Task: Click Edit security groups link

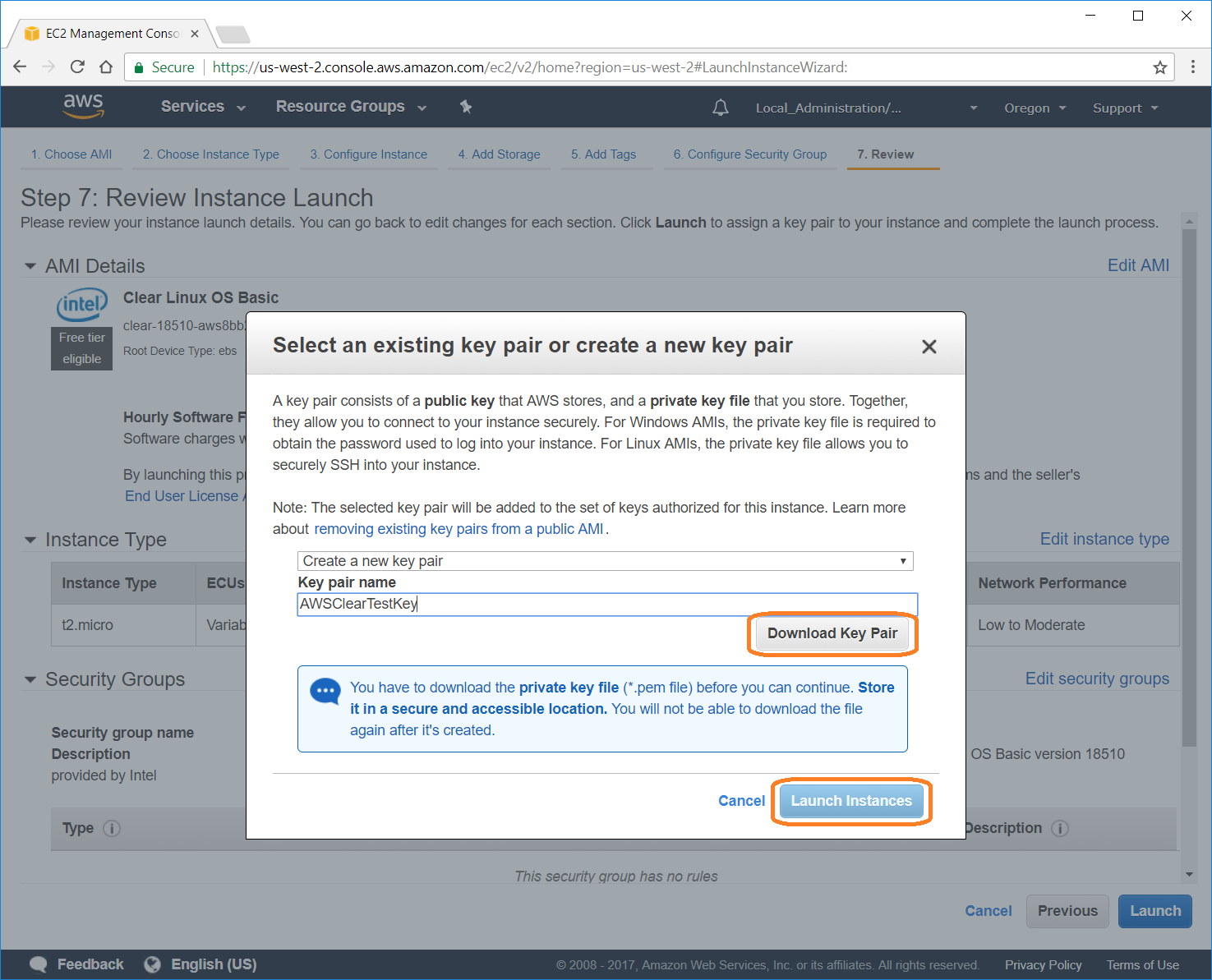Action: [1097, 679]
